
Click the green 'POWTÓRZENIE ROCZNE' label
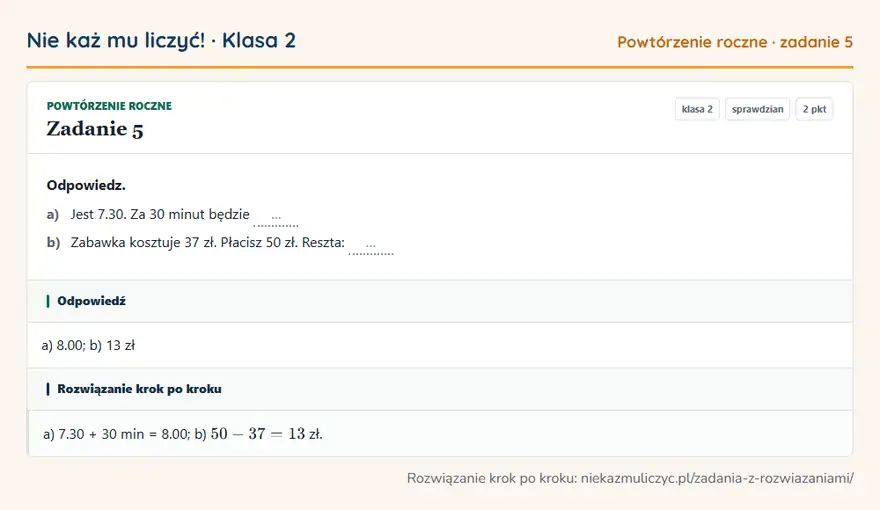point(109,106)
